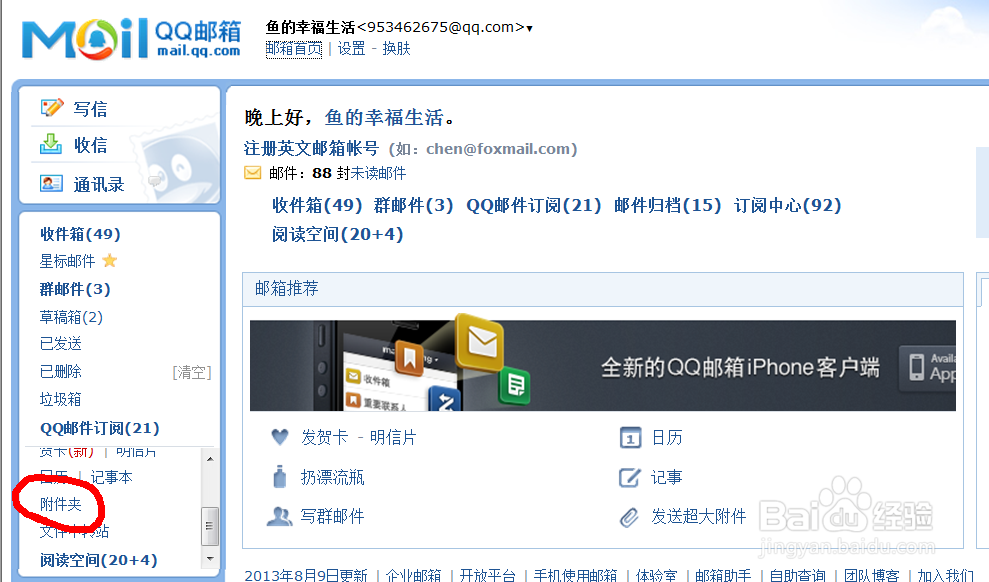Open 换肤 skin link
989x582 pixels.
(396, 49)
